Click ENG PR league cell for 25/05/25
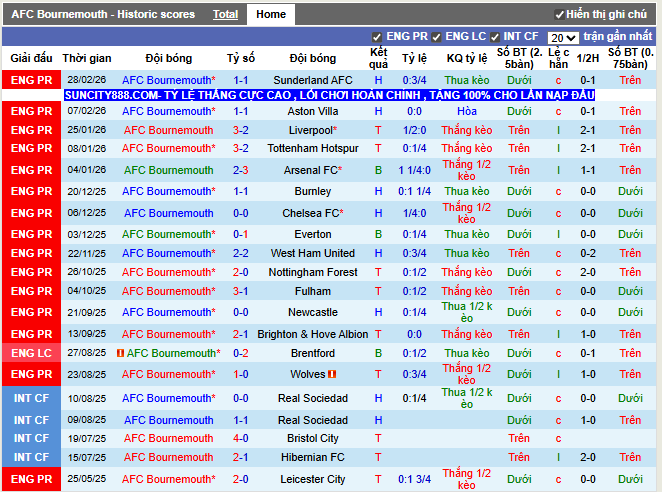Screen dimensions: 662x492 (31, 479)
